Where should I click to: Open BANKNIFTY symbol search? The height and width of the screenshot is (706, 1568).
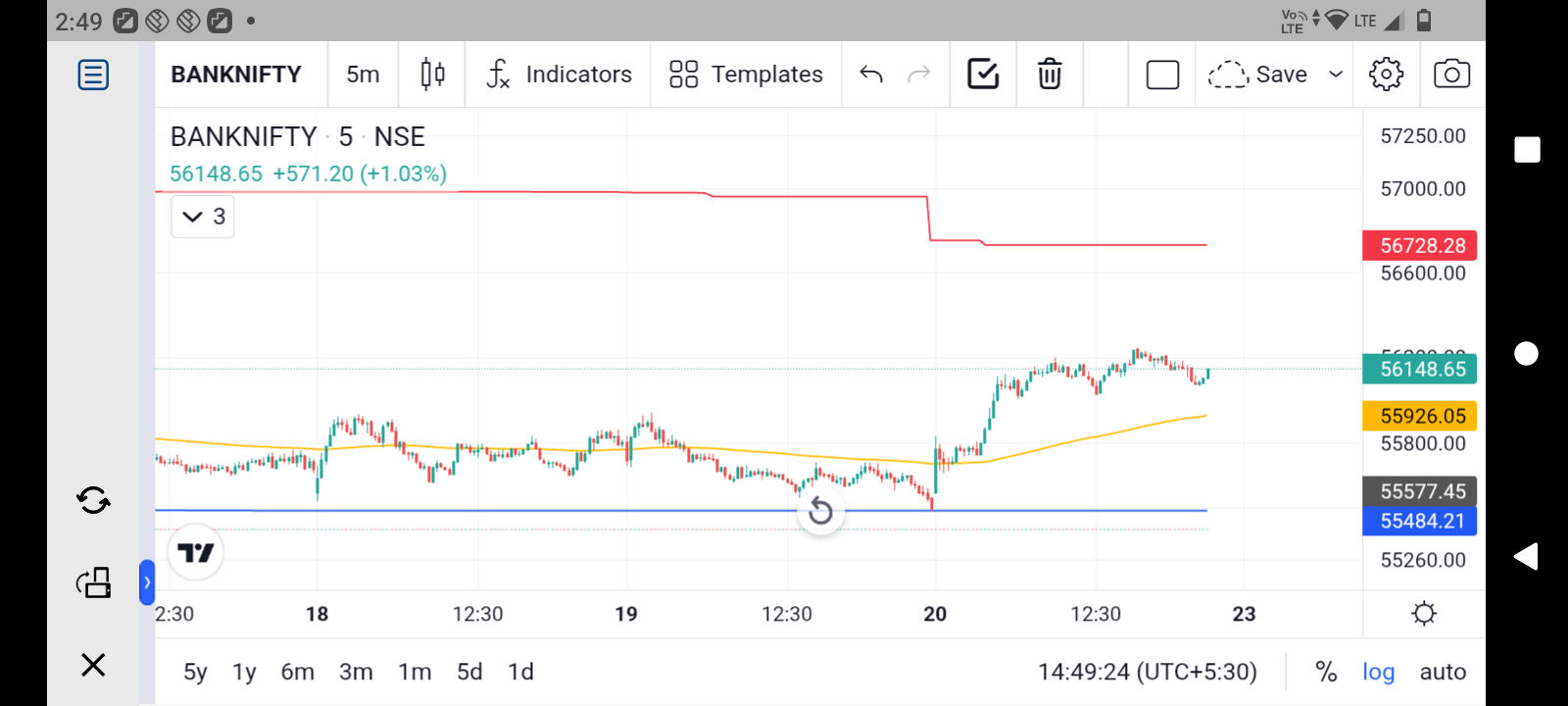[x=236, y=75]
